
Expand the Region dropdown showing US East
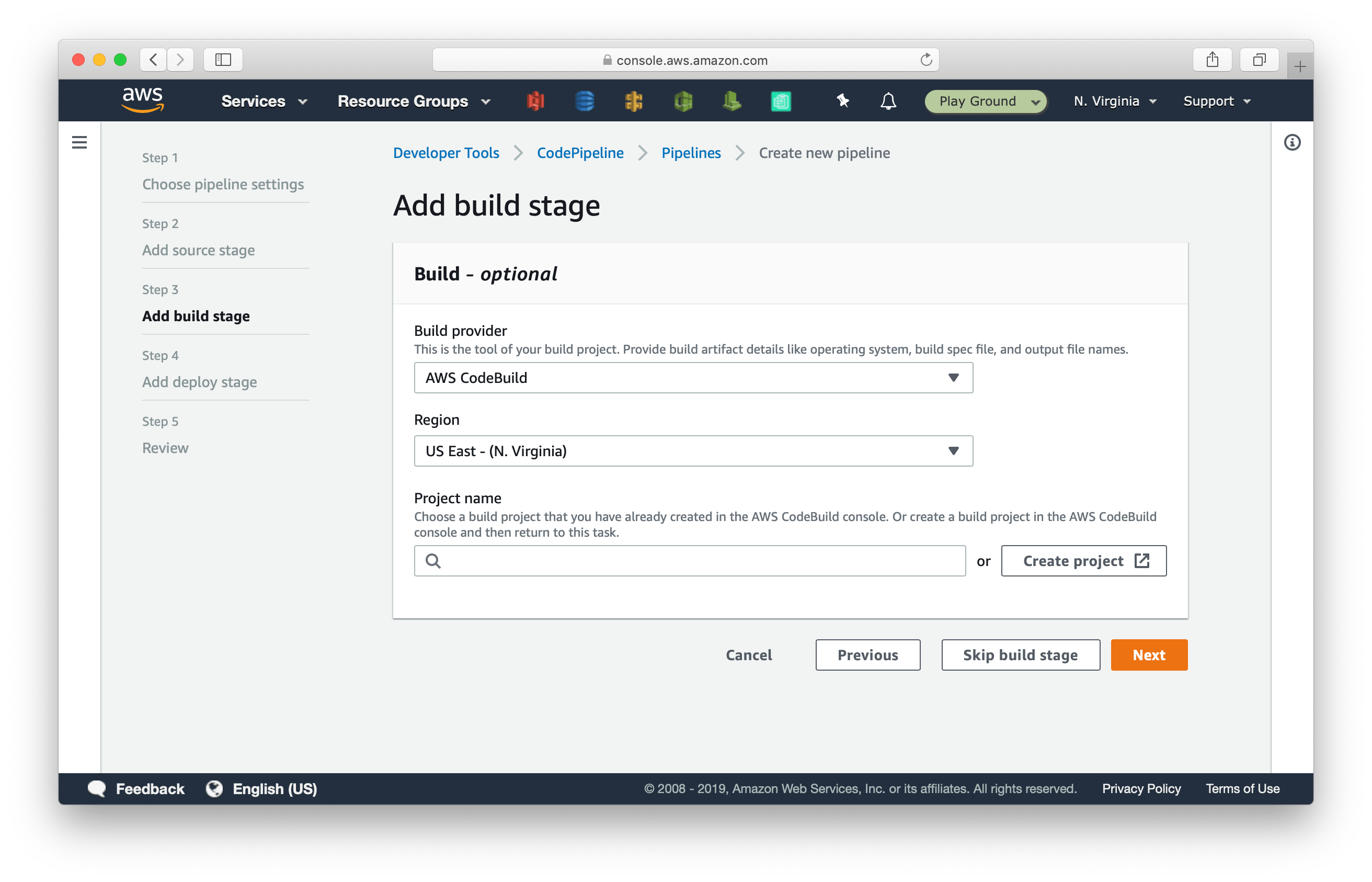(693, 451)
